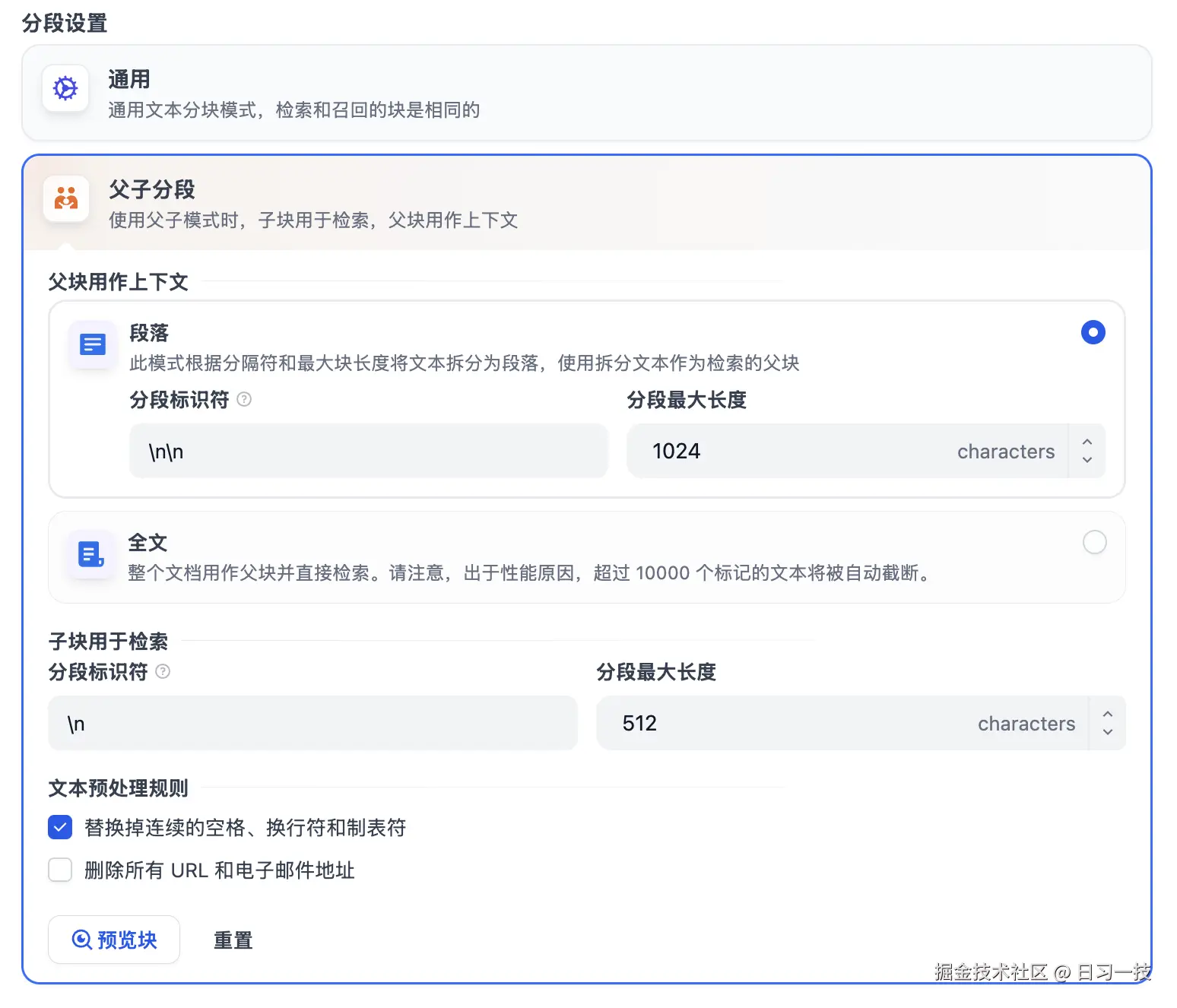Uncheck 替换掉连续的空格、换行符和制表符 checkbox
The height and width of the screenshot is (1008, 1177).
(x=60, y=827)
